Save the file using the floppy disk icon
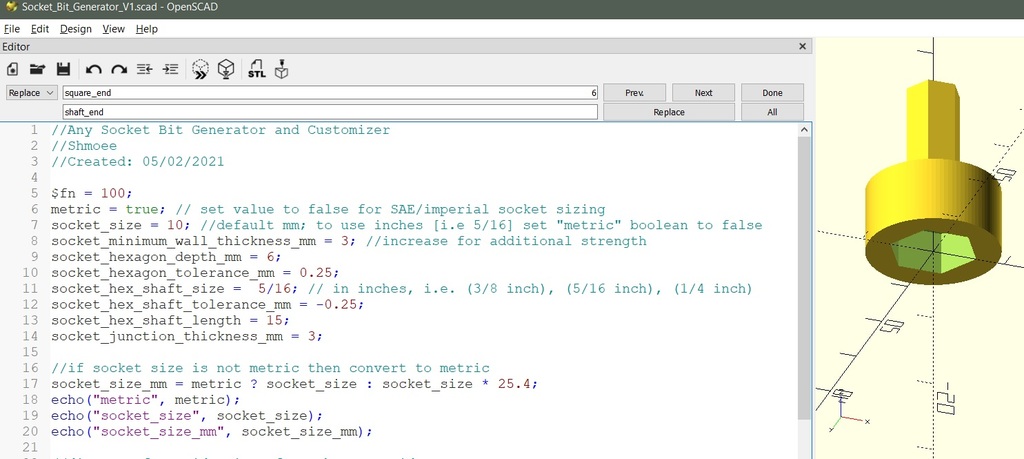This screenshot has width=1024, height=459. pos(63,69)
